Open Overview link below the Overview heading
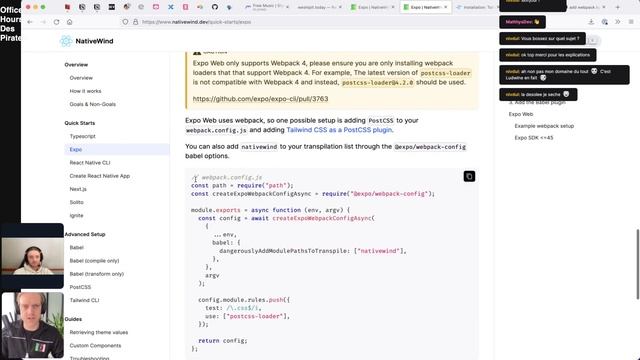 (x=81, y=78)
